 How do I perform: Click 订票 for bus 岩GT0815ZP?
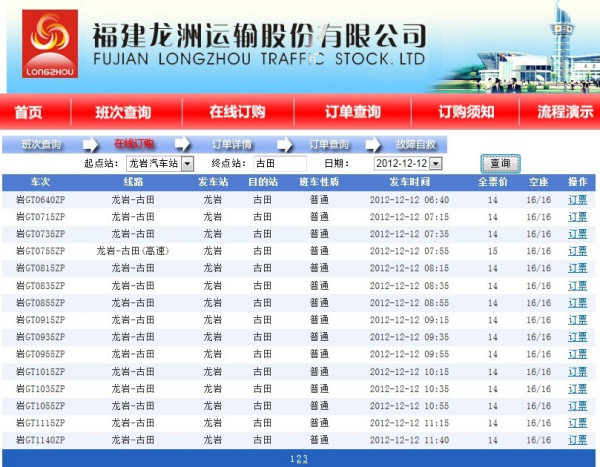click(x=577, y=268)
